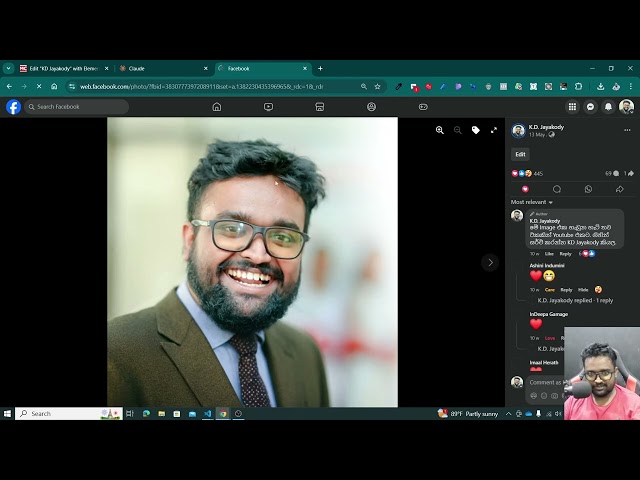Image resolution: width=640 pixels, height=480 pixels.
Task: Click the Search Facebook field
Action: 76,107
